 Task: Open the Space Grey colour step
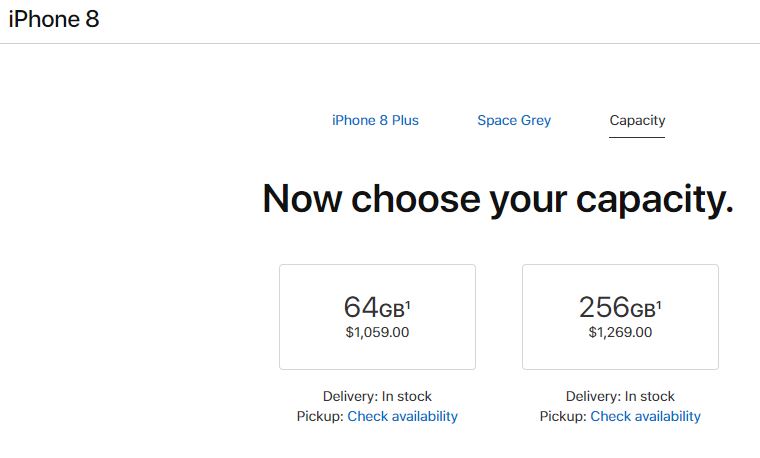click(514, 120)
